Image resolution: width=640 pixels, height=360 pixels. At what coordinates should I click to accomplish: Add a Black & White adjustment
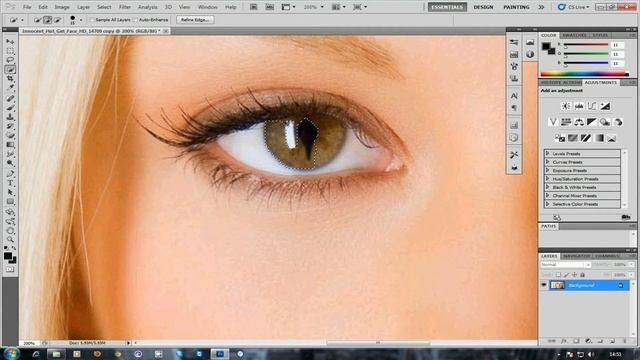coord(592,122)
